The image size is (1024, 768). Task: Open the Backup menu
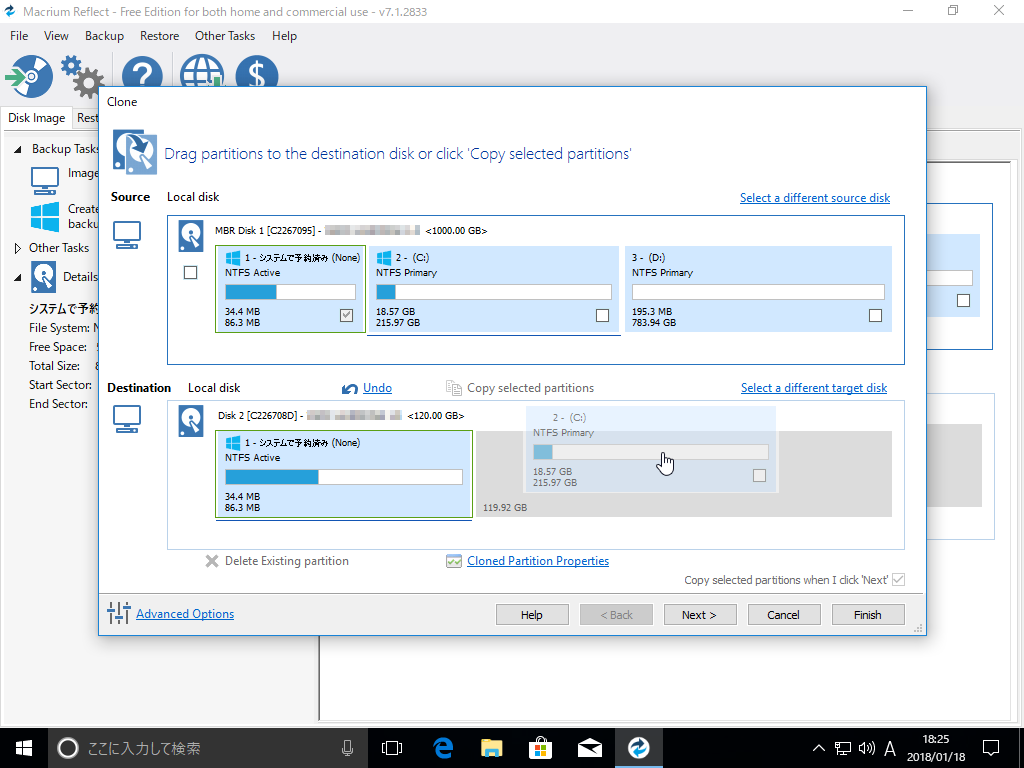click(104, 36)
